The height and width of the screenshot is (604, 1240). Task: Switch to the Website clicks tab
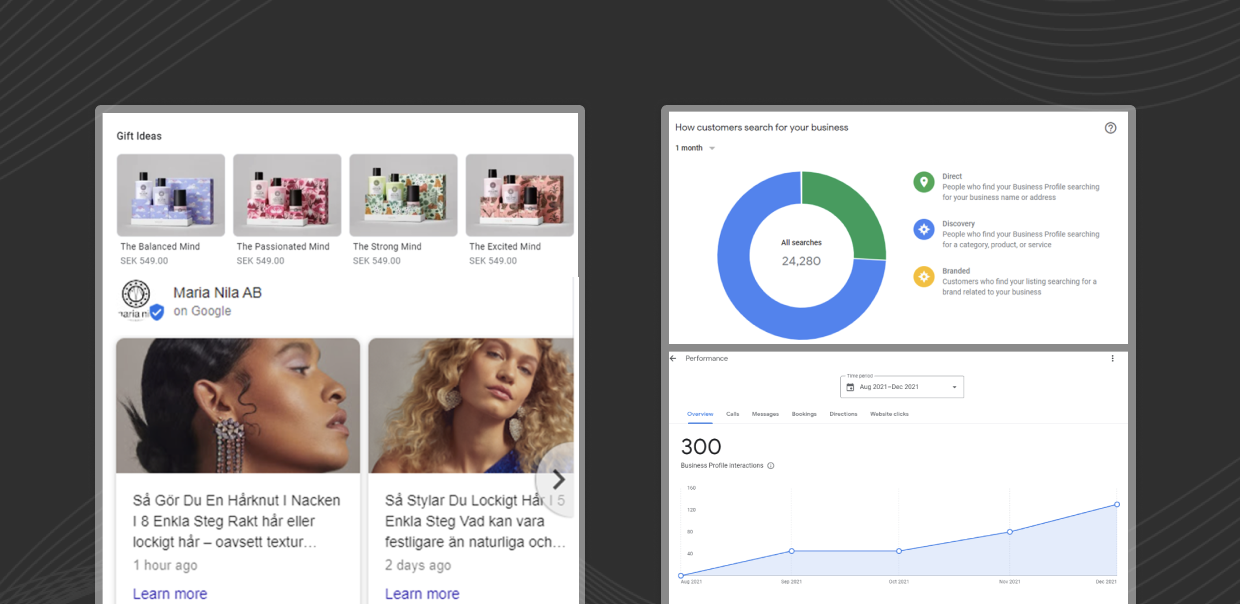889,413
